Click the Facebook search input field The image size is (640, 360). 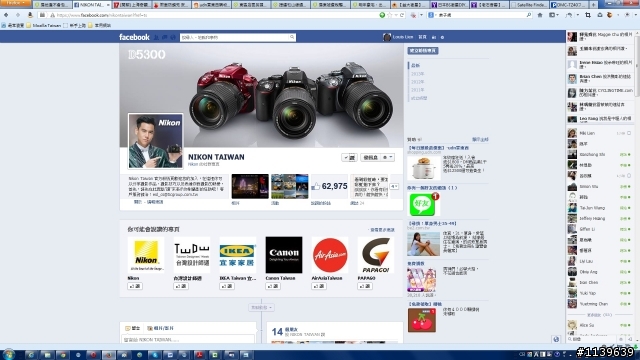(234, 37)
